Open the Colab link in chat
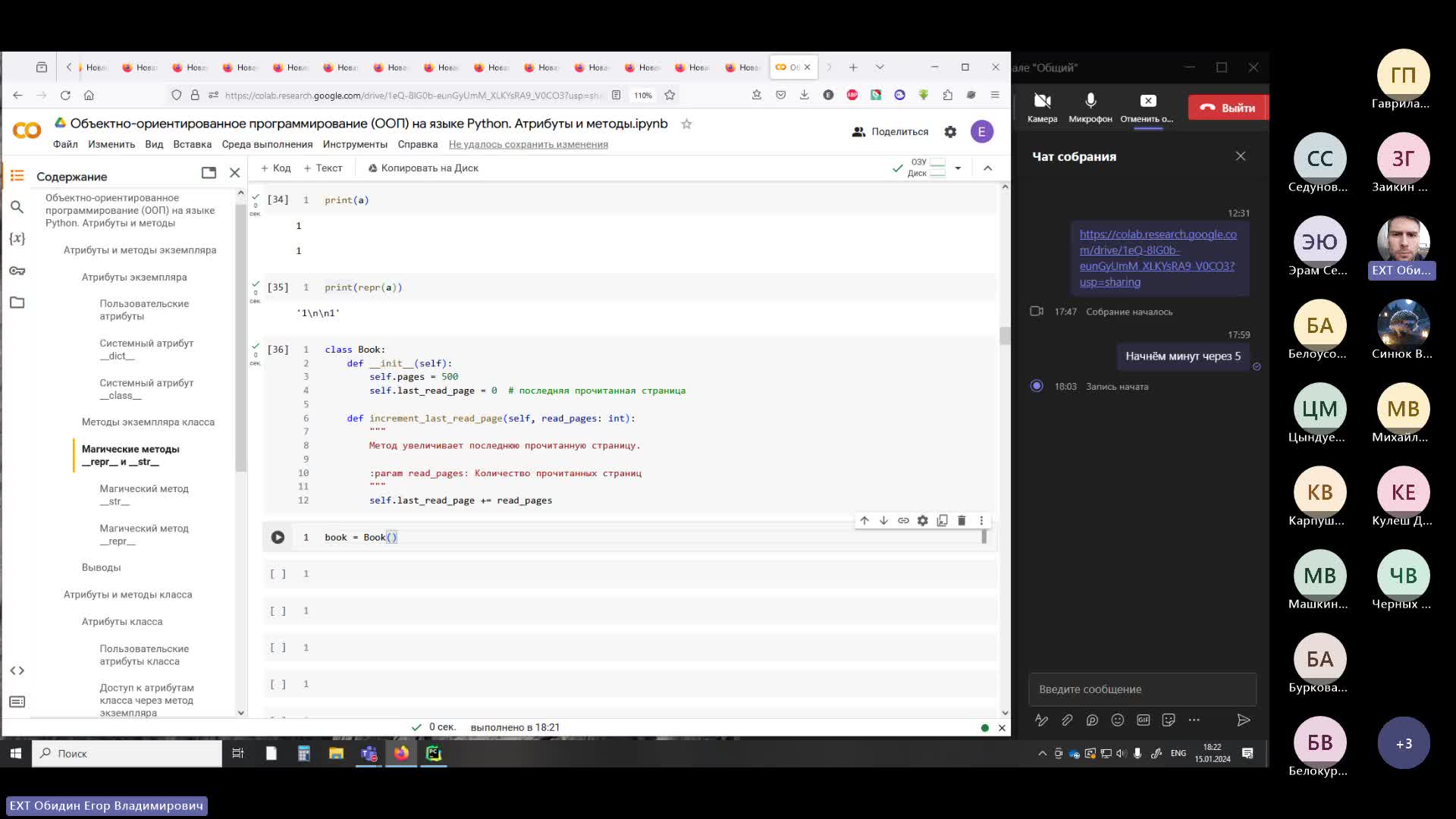Viewport: 1456px width, 819px height. [x=1158, y=258]
